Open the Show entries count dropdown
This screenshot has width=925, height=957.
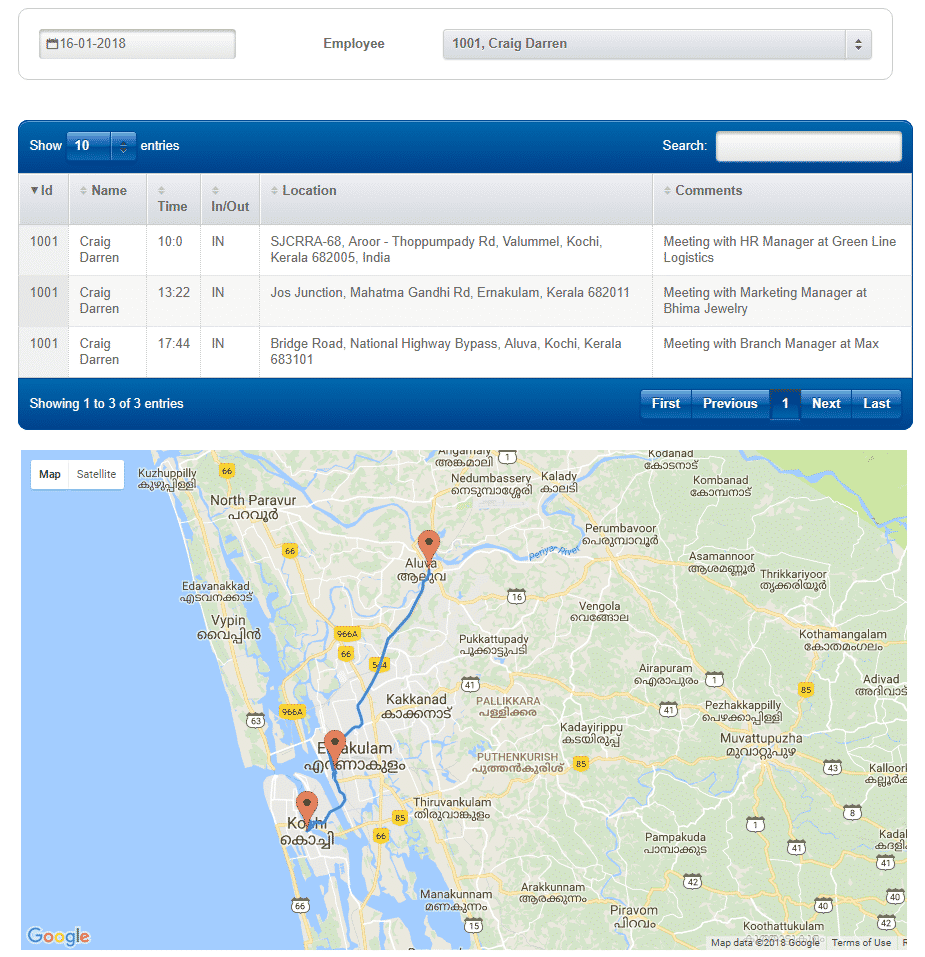pos(101,146)
